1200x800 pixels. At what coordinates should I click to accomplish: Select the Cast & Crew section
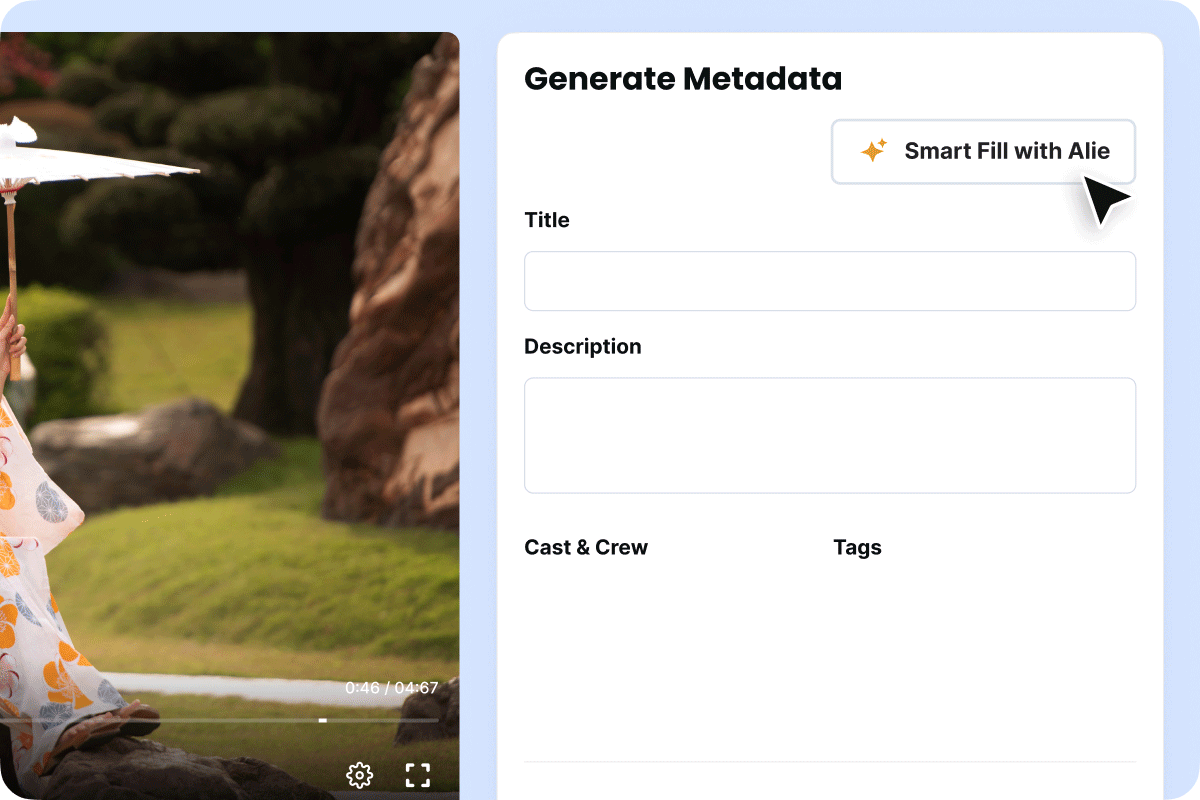click(x=586, y=547)
